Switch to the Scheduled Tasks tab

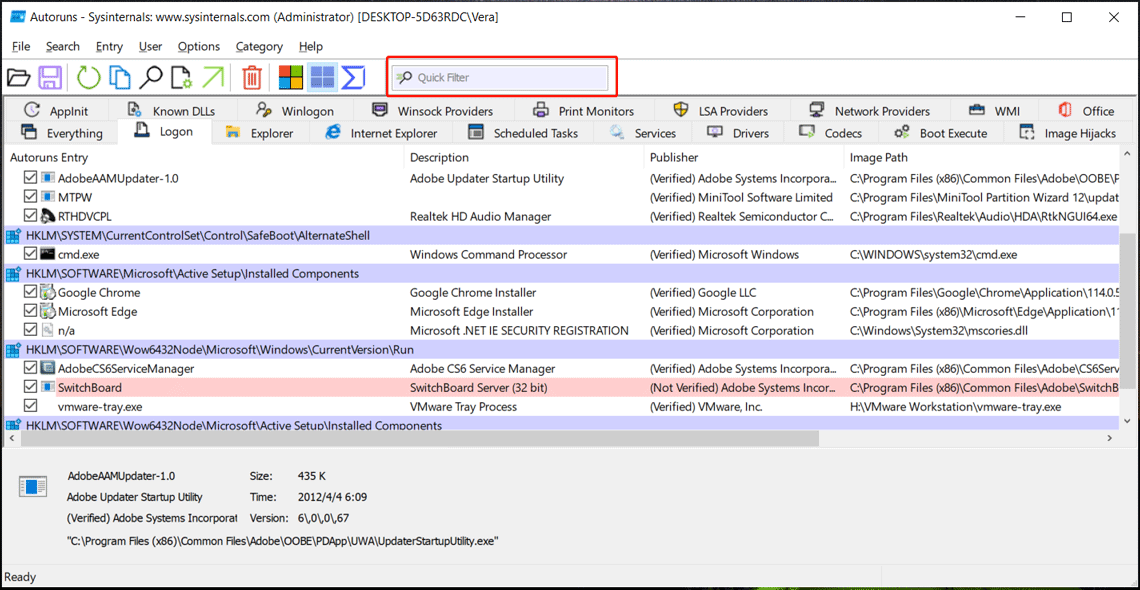[523, 133]
